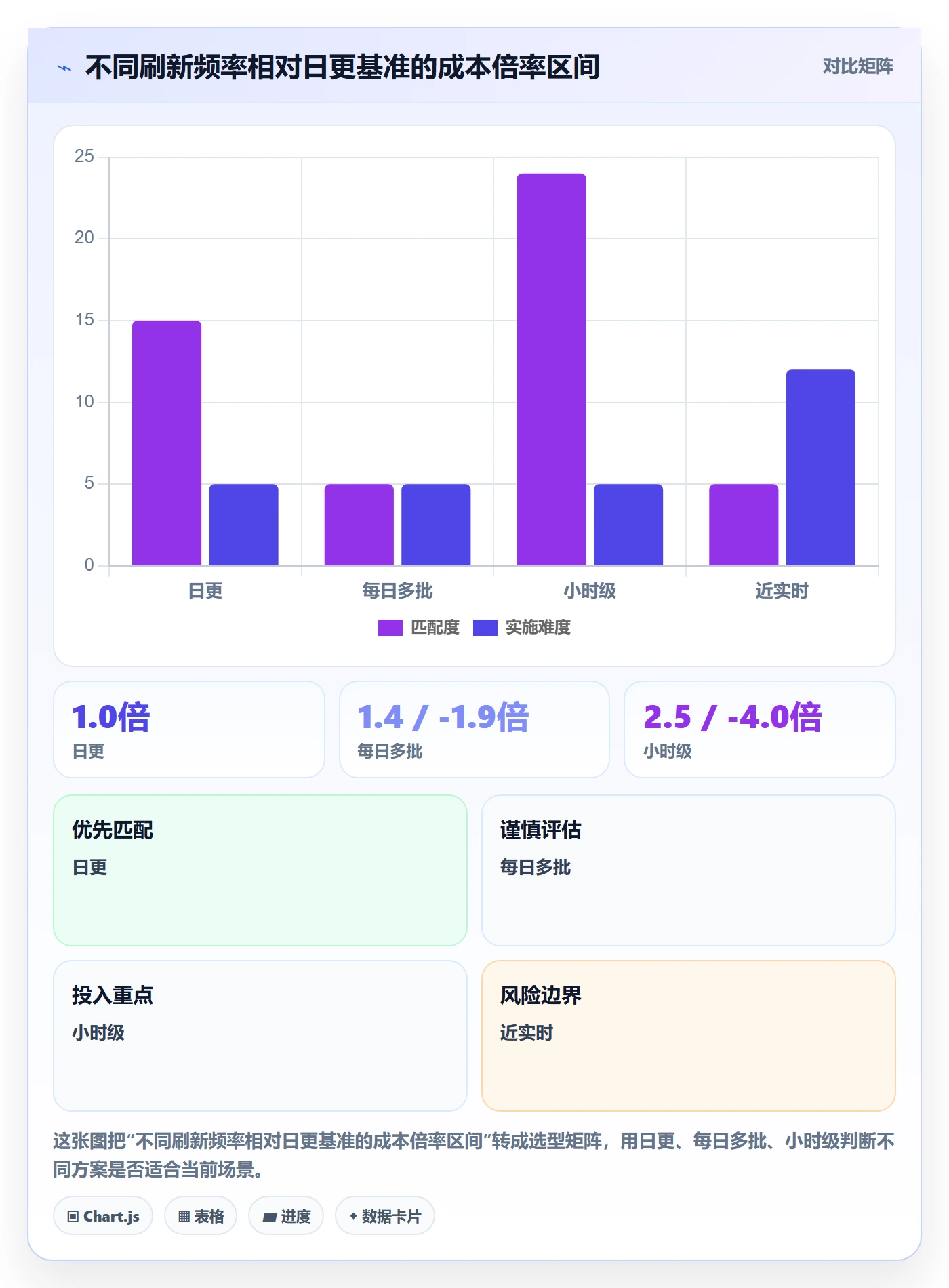The width and height of the screenshot is (949, 1288).
Task: Select the 投入重点 matrix cell
Action: point(260,1036)
